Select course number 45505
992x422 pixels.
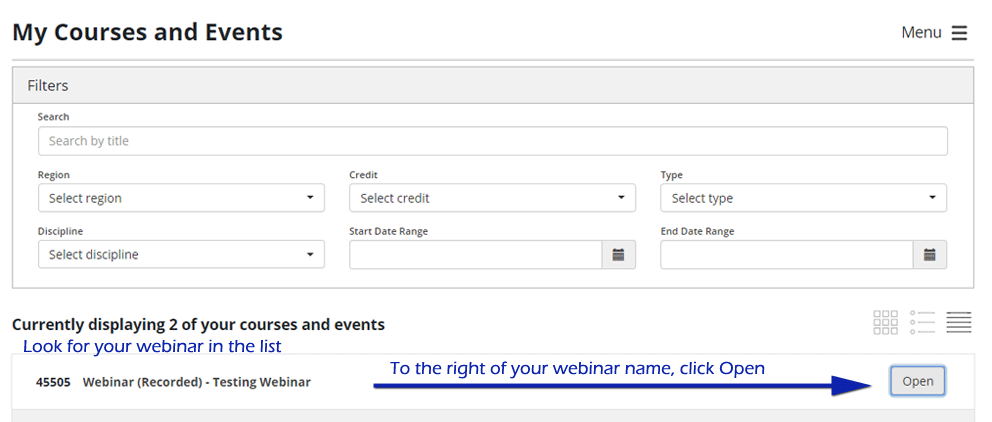coord(53,382)
